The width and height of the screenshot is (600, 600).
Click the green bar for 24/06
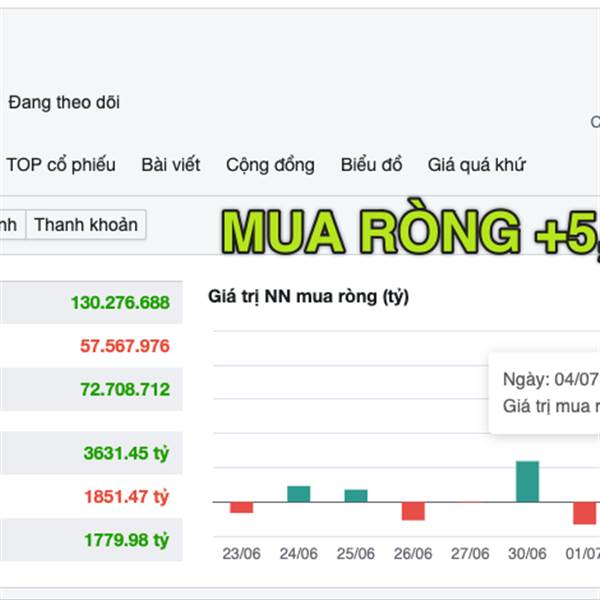tap(299, 494)
